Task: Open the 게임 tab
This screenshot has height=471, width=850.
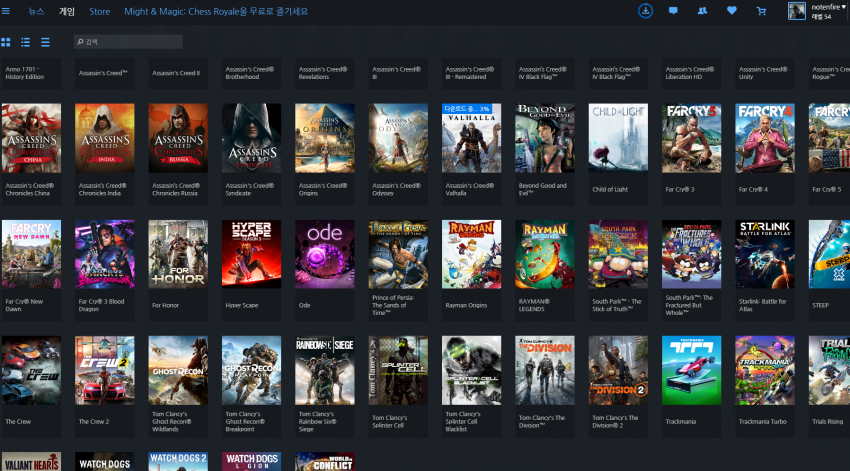Action: [67, 11]
